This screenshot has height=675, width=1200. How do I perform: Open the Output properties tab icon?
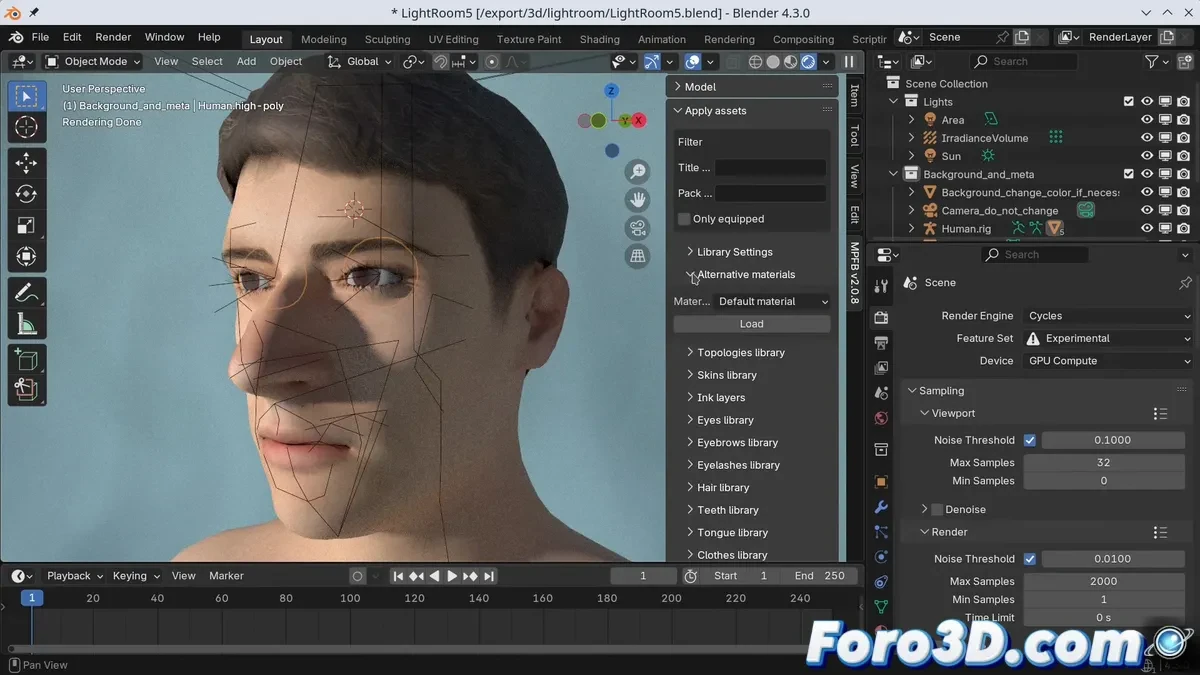click(x=881, y=343)
